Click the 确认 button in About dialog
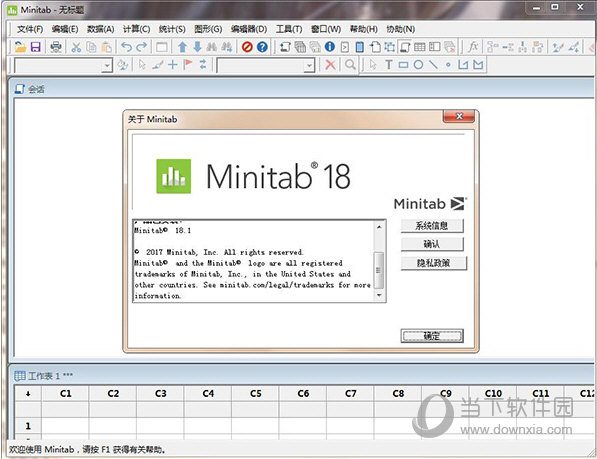This screenshot has width=597, height=459. coord(432,244)
